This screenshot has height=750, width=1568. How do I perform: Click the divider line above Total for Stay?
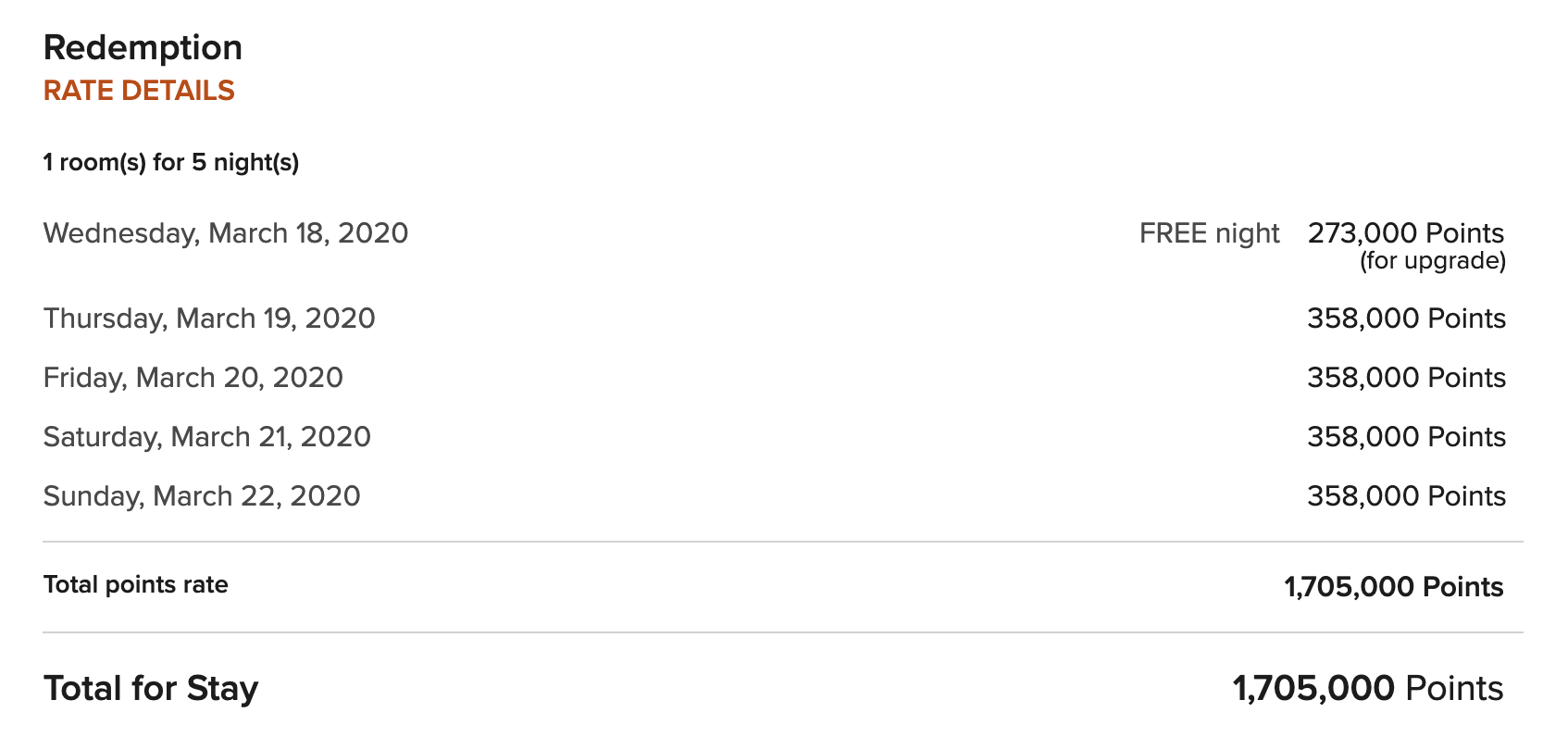(783, 633)
